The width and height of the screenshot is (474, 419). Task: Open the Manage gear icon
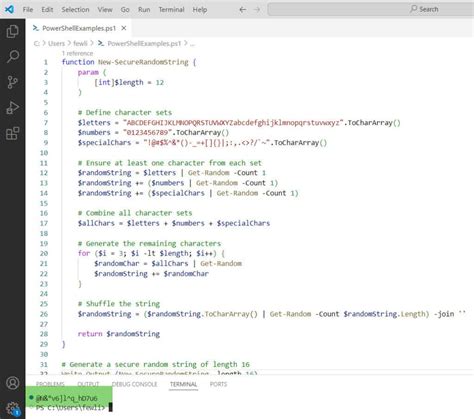pyautogui.click(x=13, y=408)
